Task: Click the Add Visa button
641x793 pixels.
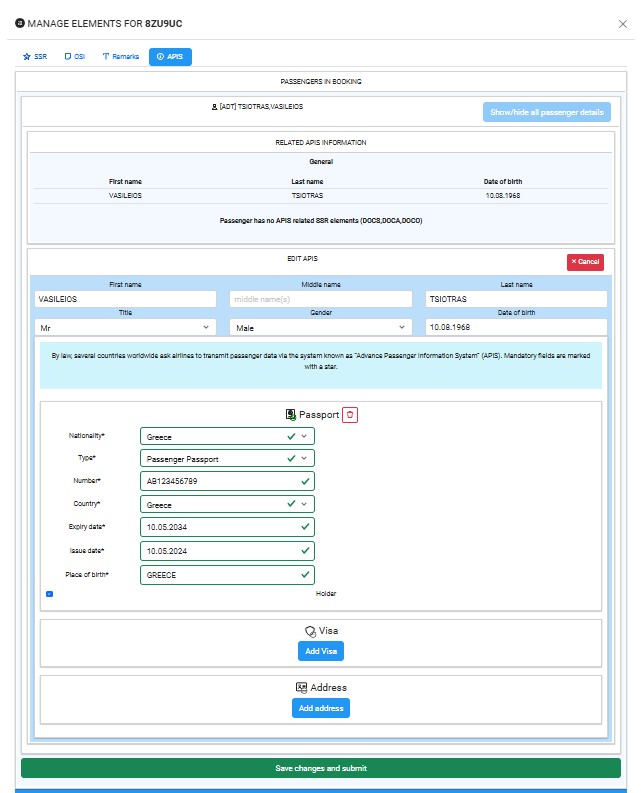Action: (321, 651)
